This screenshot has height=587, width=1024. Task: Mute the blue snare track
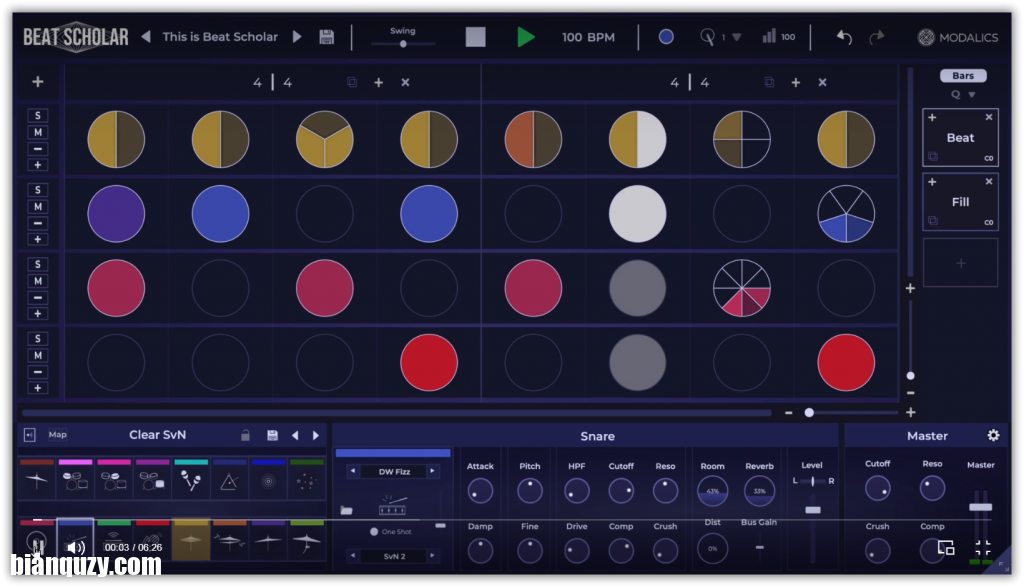point(38,206)
